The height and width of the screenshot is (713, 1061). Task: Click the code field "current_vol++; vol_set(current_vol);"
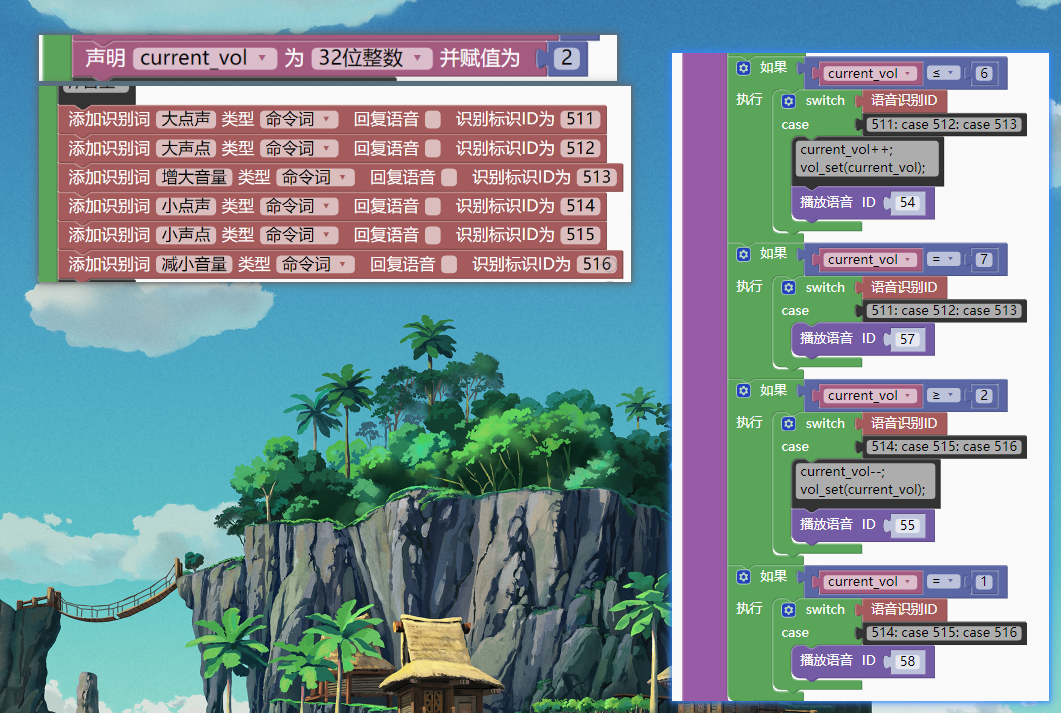tap(866, 161)
